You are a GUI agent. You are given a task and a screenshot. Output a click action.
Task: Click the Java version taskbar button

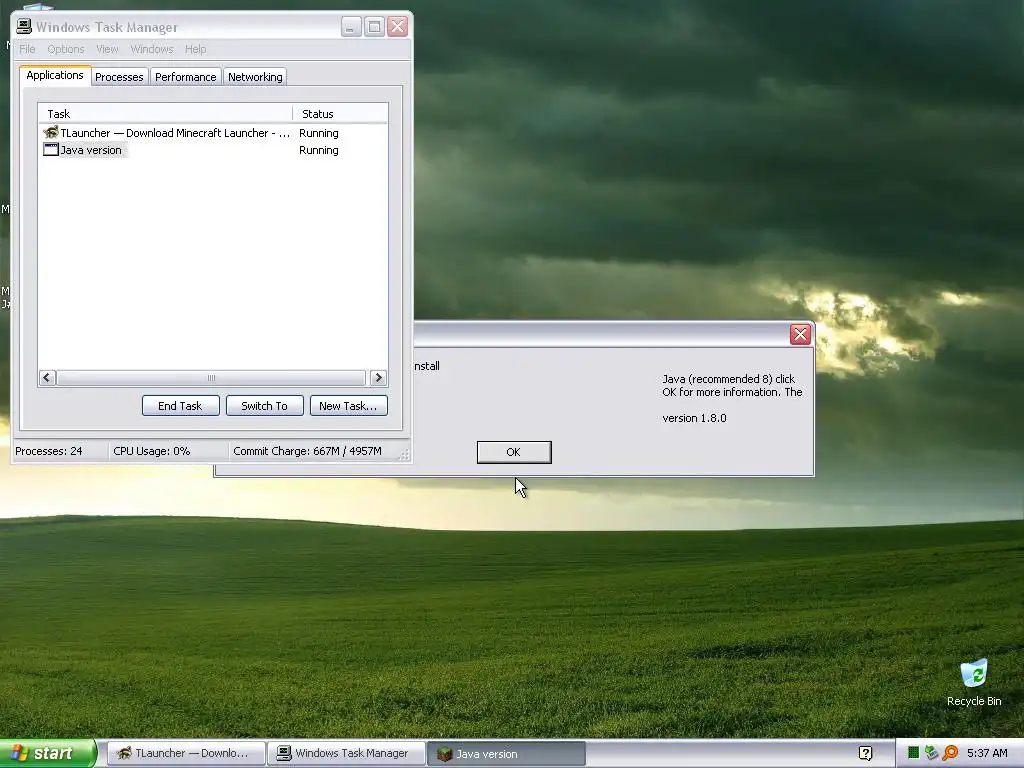click(506, 754)
